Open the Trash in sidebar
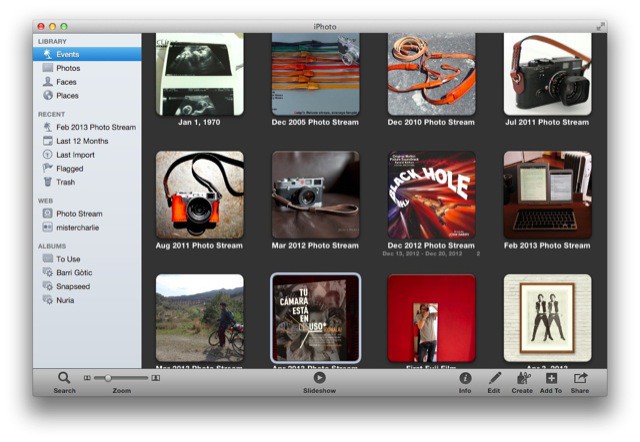 click(x=65, y=183)
